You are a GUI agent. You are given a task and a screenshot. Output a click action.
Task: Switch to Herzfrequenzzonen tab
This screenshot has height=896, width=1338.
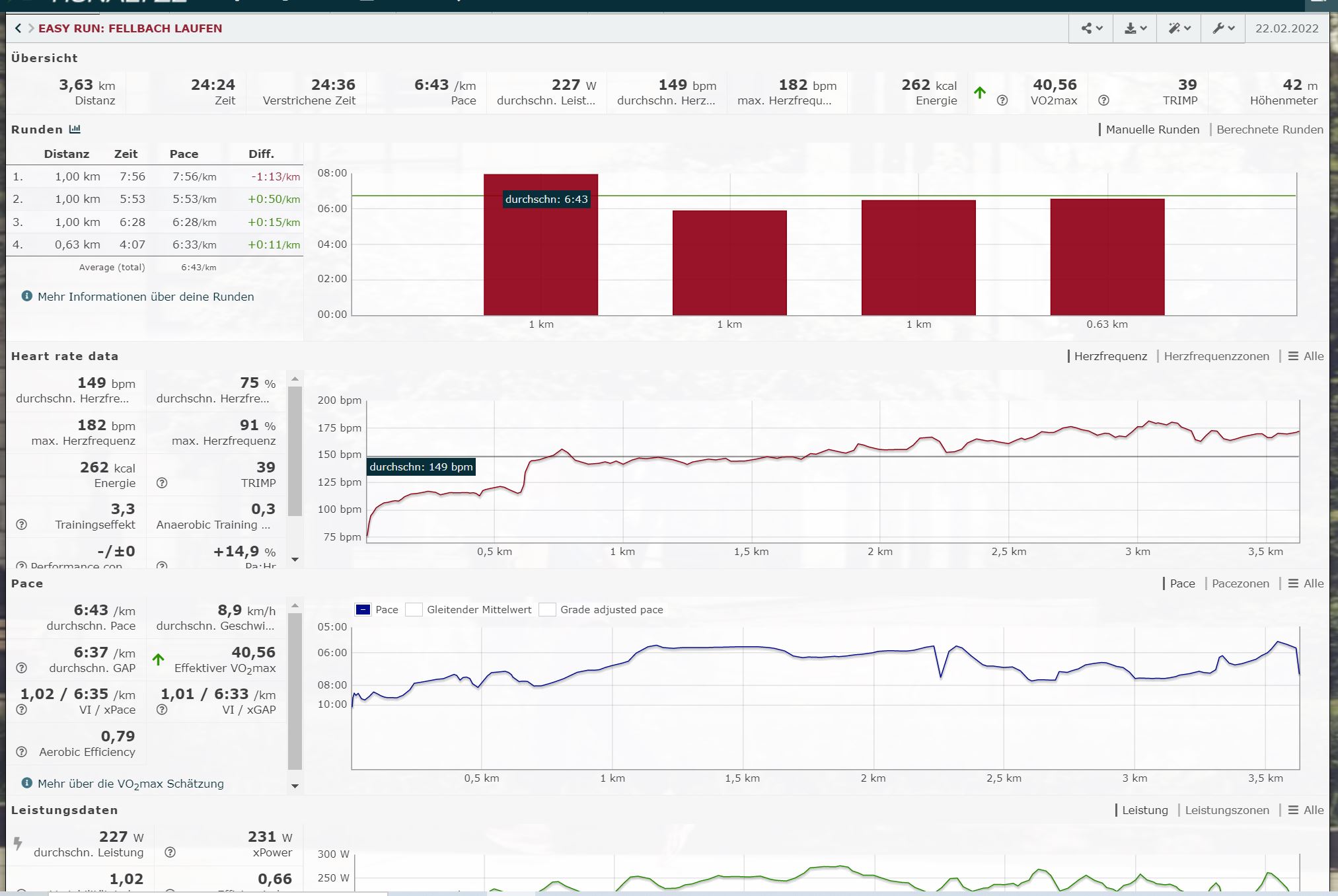(1216, 356)
